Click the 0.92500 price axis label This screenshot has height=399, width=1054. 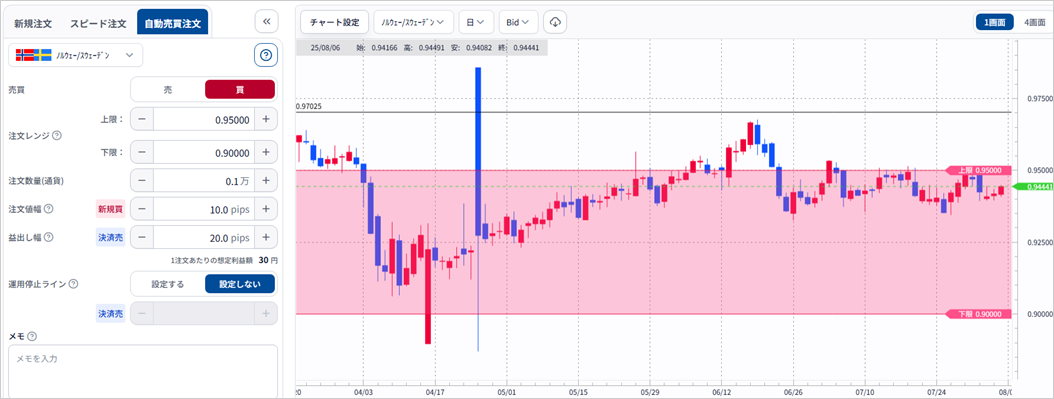(x=1039, y=242)
